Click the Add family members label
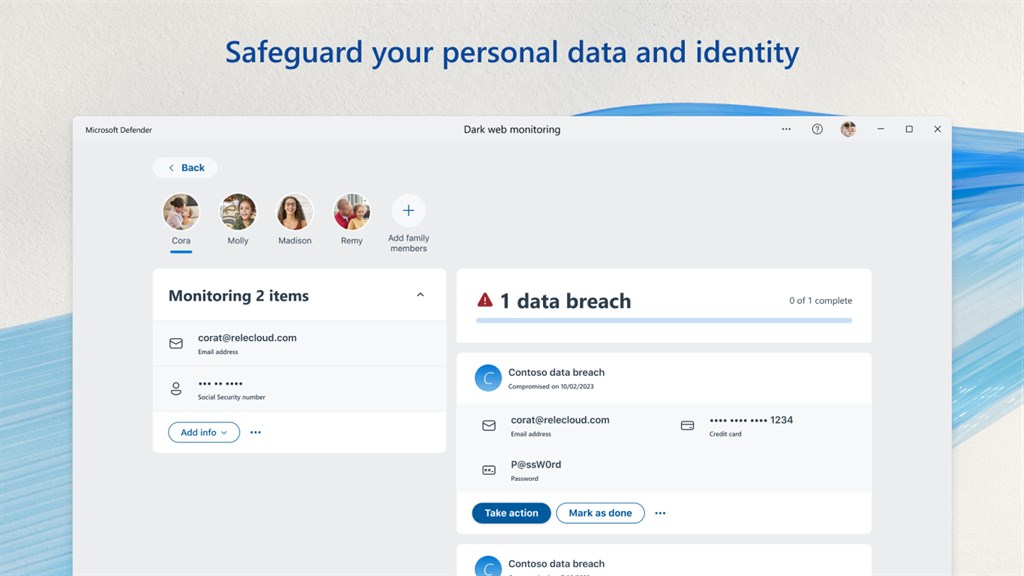Image resolution: width=1024 pixels, height=576 pixels. pyautogui.click(x=408, y=243)
